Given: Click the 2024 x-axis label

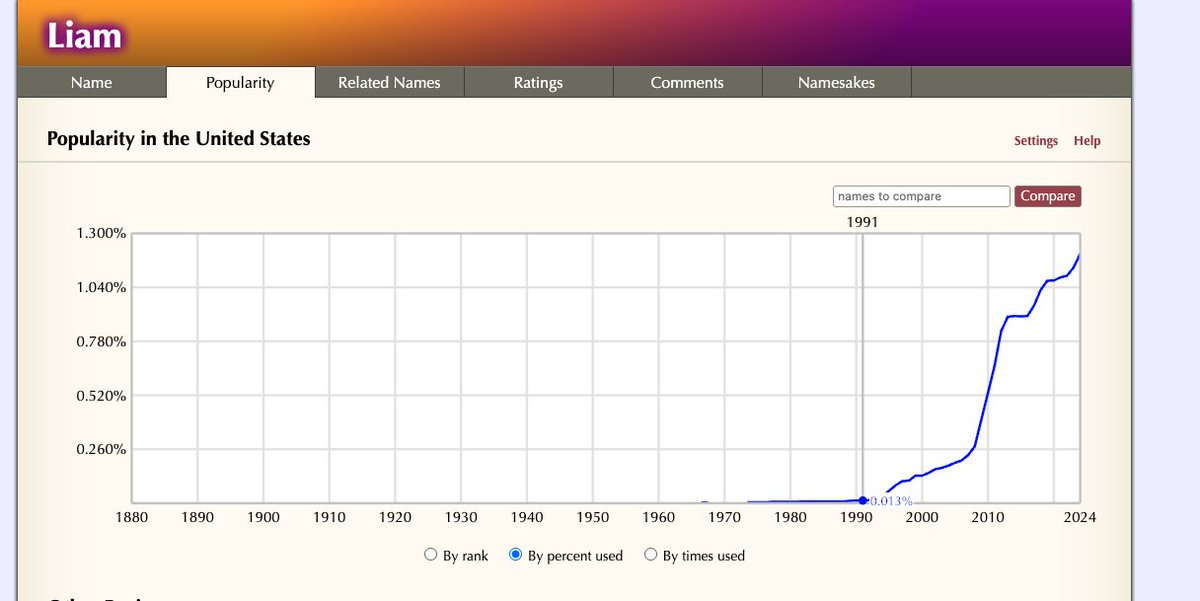Looking at the screenshot, I should point(1080,517).
